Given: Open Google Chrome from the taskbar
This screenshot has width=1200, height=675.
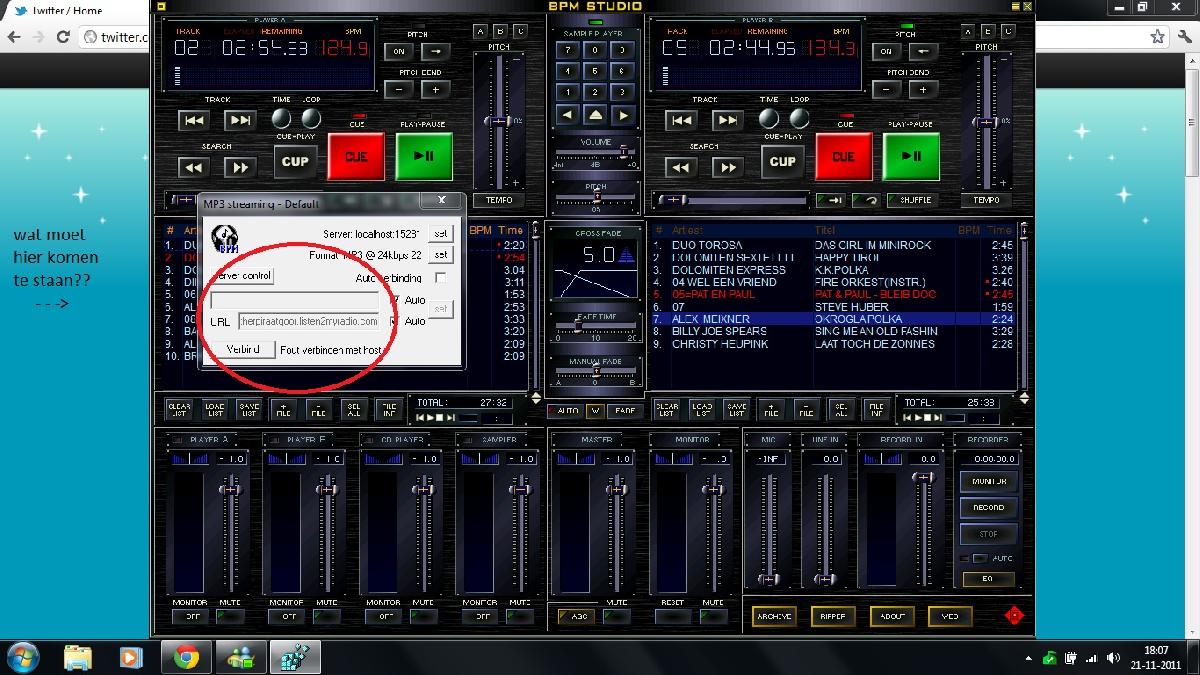Looking at the screenshot, I should pyautogui.click(x=186, y=657).
